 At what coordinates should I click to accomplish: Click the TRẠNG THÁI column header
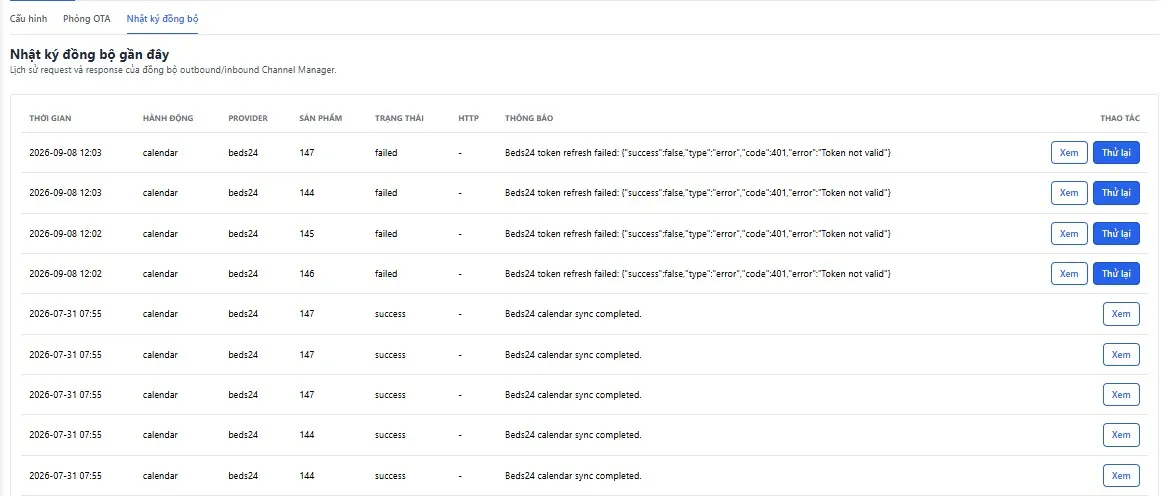pos(400,119)
